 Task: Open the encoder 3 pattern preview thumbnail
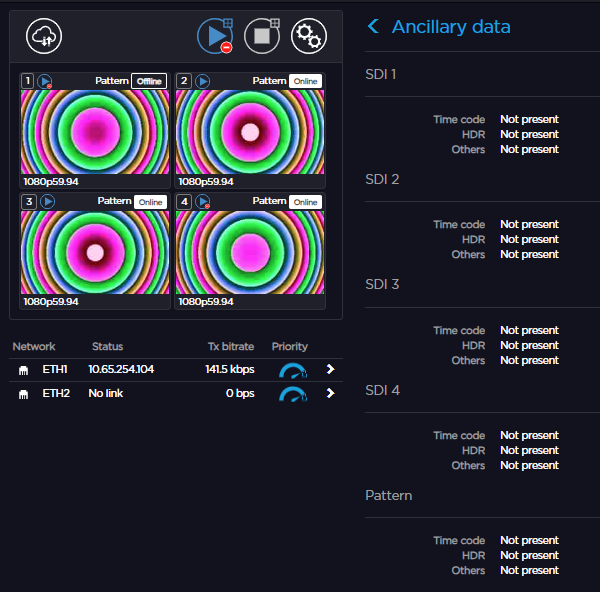pos(95,251)
